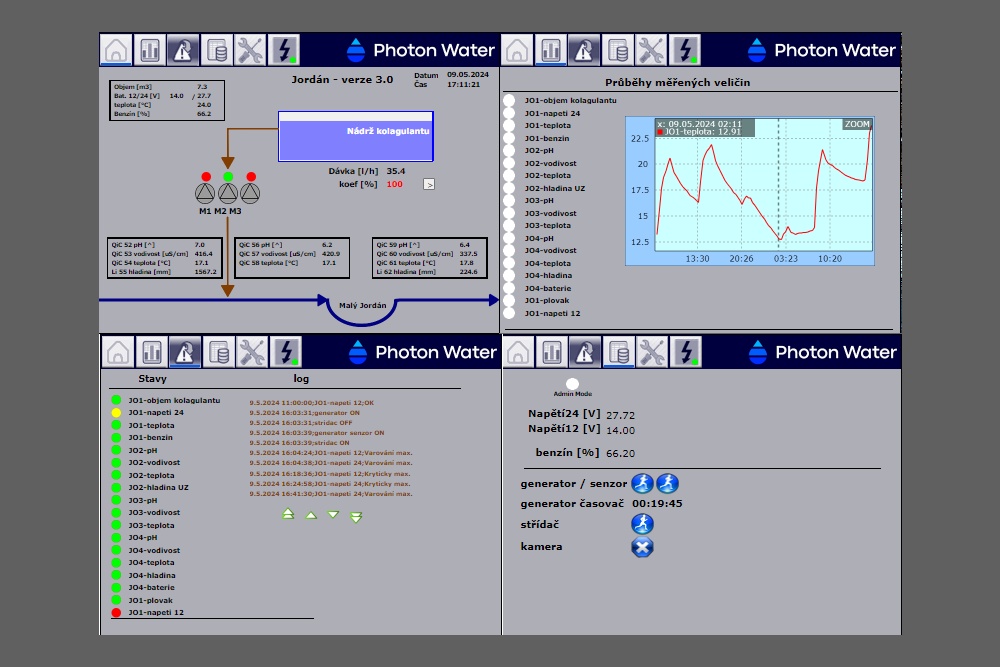Viewport: 1000px width, 667px height.
Task: Click the lightning power icon in the chart panel
Action: [x=686, y=50]
